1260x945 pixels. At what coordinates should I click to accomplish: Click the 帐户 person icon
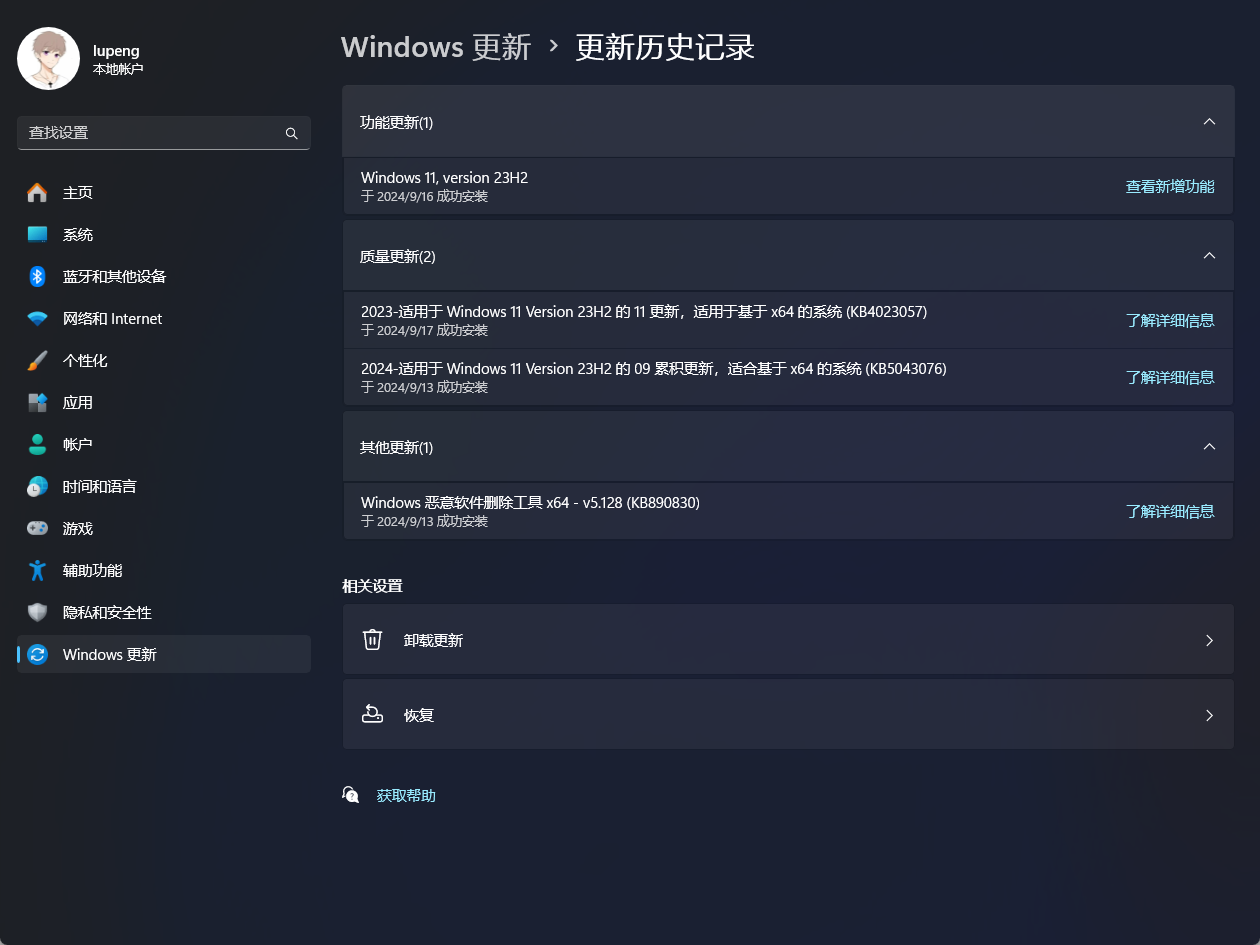(37, 444)
